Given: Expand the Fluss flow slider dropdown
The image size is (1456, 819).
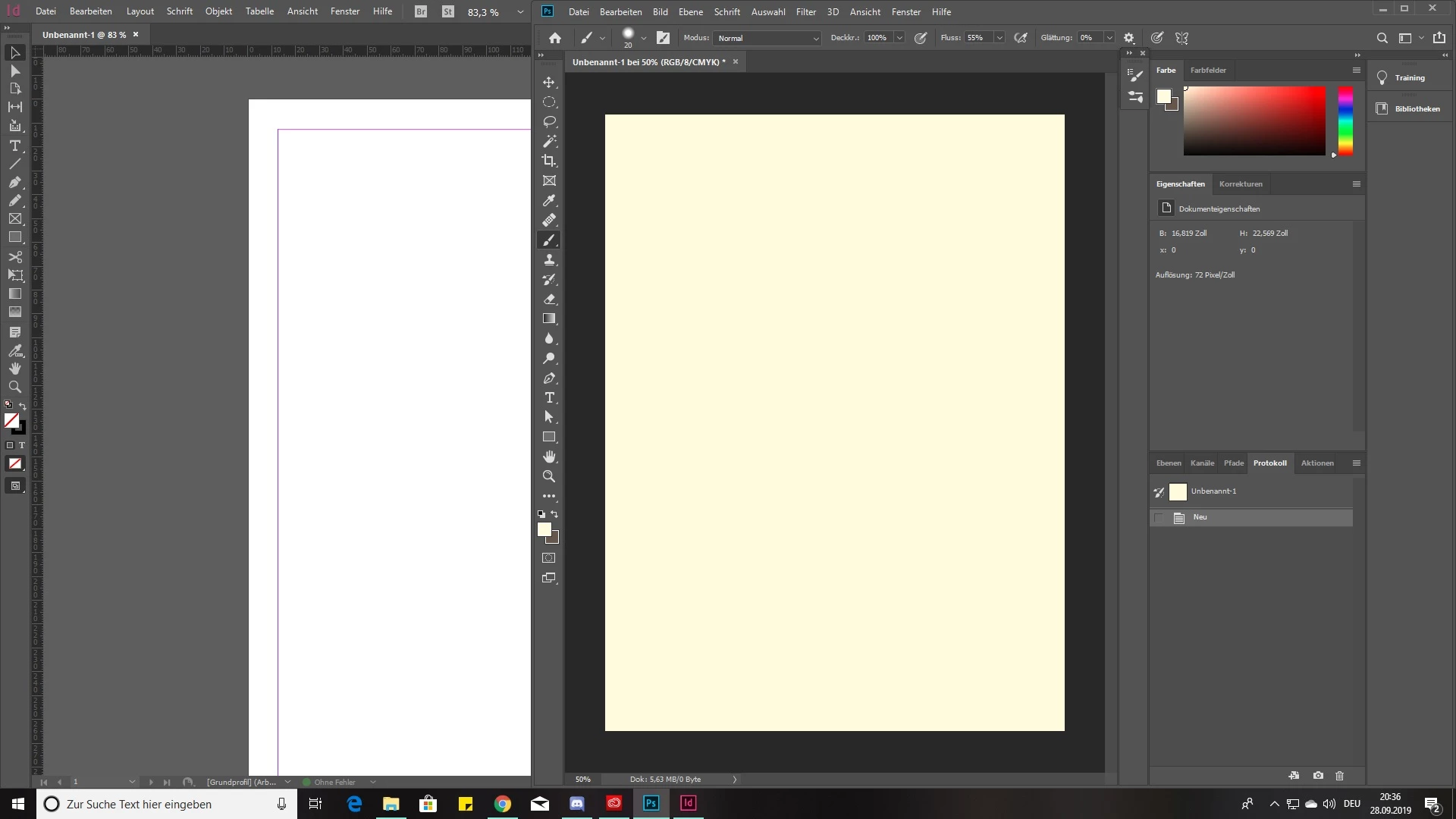Looking at the screenshot, I should tap(999, 38).
